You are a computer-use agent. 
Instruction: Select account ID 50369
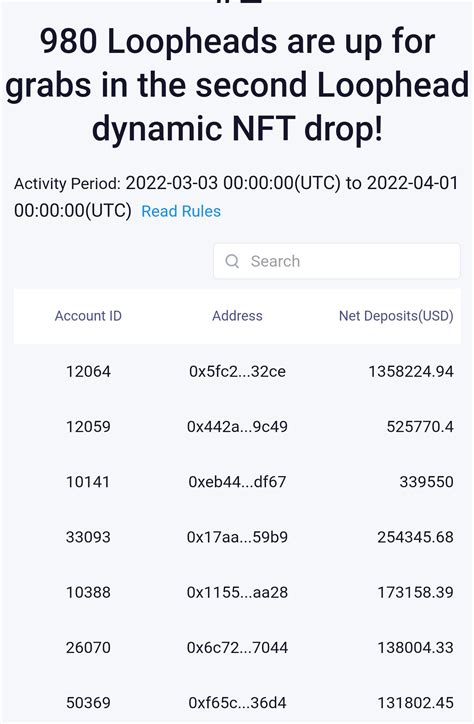[88, 703]
